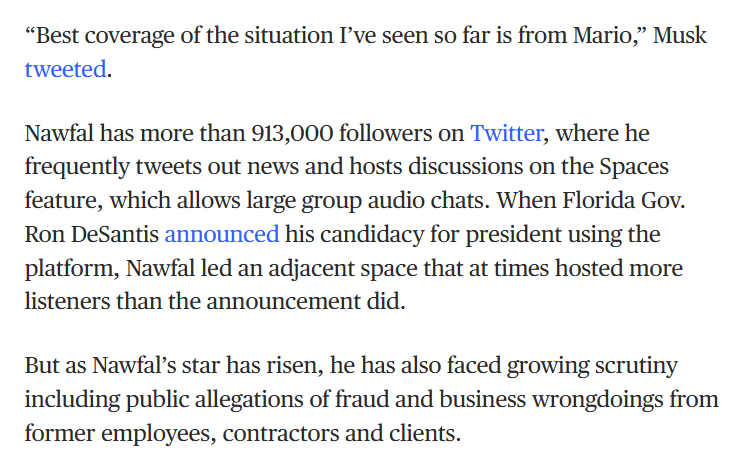The width and height of the screenshot is (745, 468).
Task: Click the "announced" link
Action: [x=221, y=235]
